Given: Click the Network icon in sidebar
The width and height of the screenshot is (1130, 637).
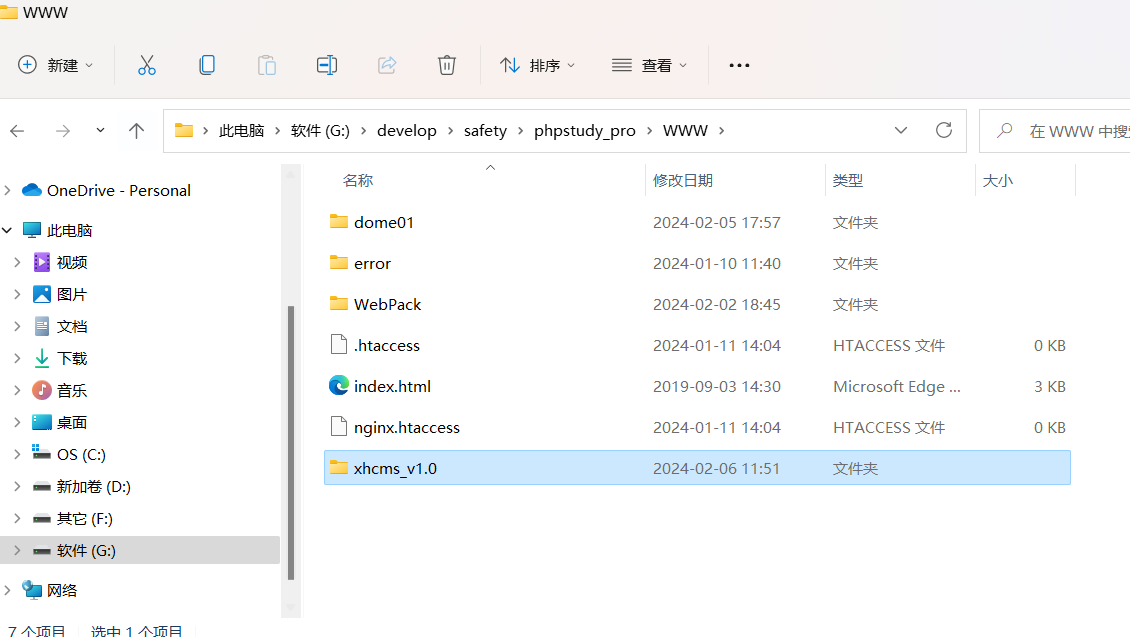Looking at the screenshot, I should pyautogui.click(x=32, y=590).
